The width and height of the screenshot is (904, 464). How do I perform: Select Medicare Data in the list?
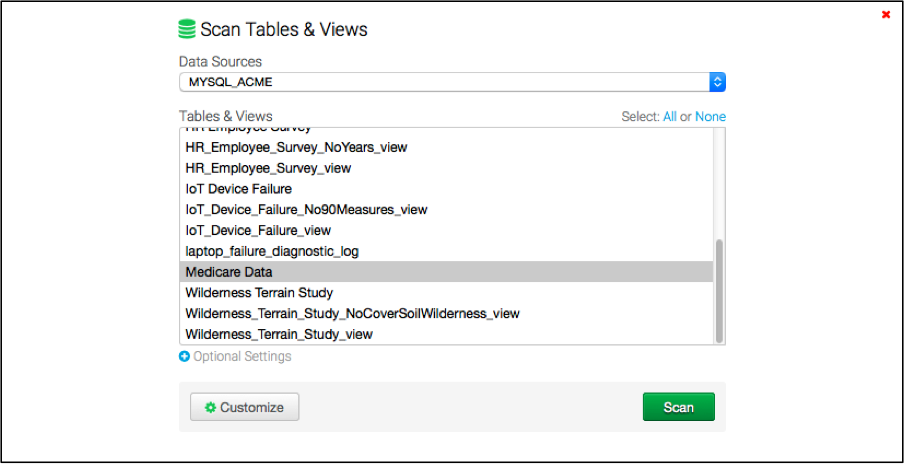point(229,272)
